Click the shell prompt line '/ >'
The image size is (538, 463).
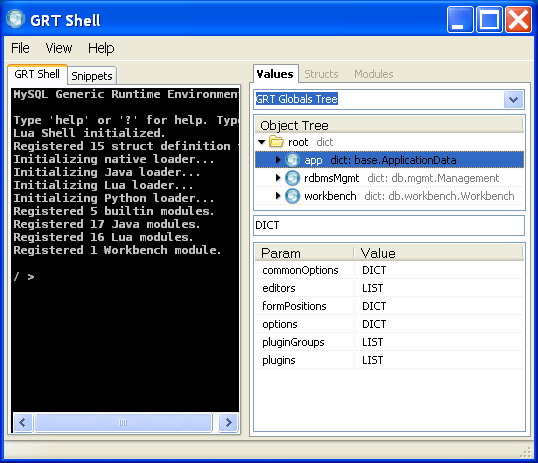pos(24,276)
